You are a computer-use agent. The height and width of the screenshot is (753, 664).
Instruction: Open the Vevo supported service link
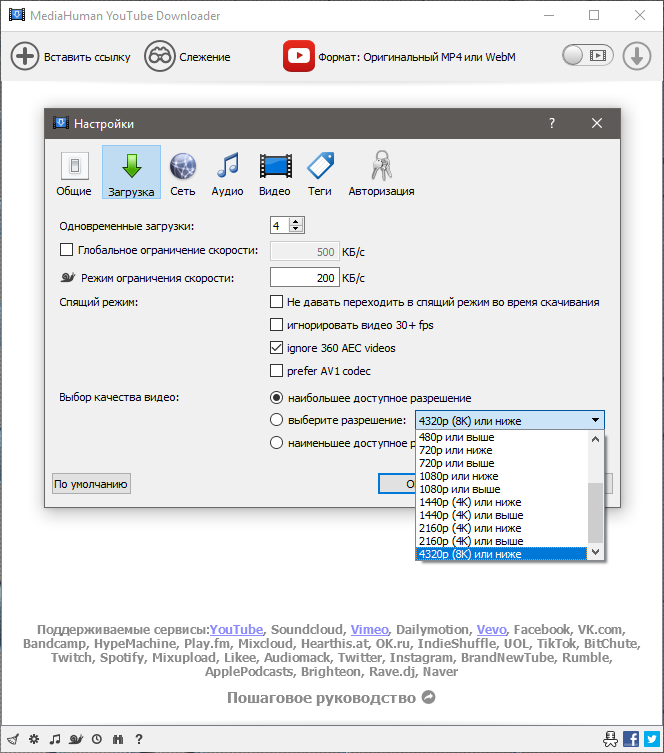coord(491,629)
